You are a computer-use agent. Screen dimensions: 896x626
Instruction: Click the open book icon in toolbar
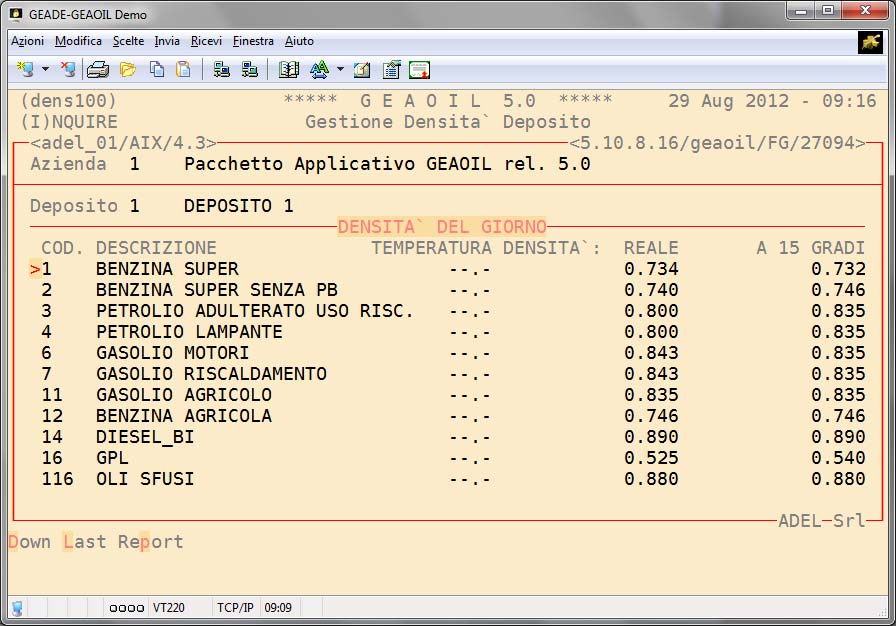pyautogui.click(x=289, y=70)
